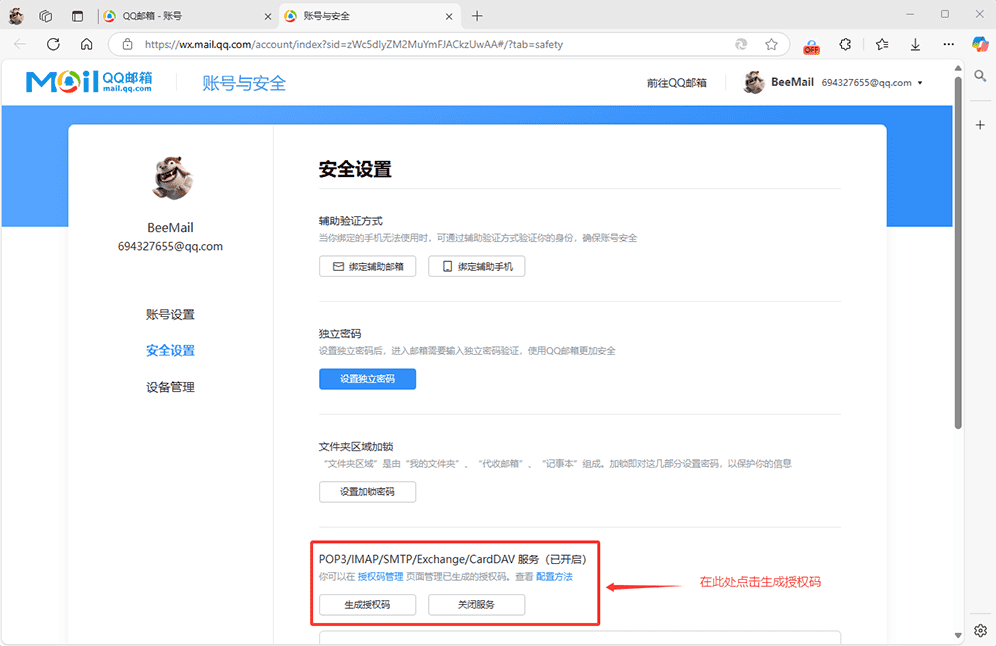
Task: Open sidebar settings gear icon
Action: tap(980, 630)
